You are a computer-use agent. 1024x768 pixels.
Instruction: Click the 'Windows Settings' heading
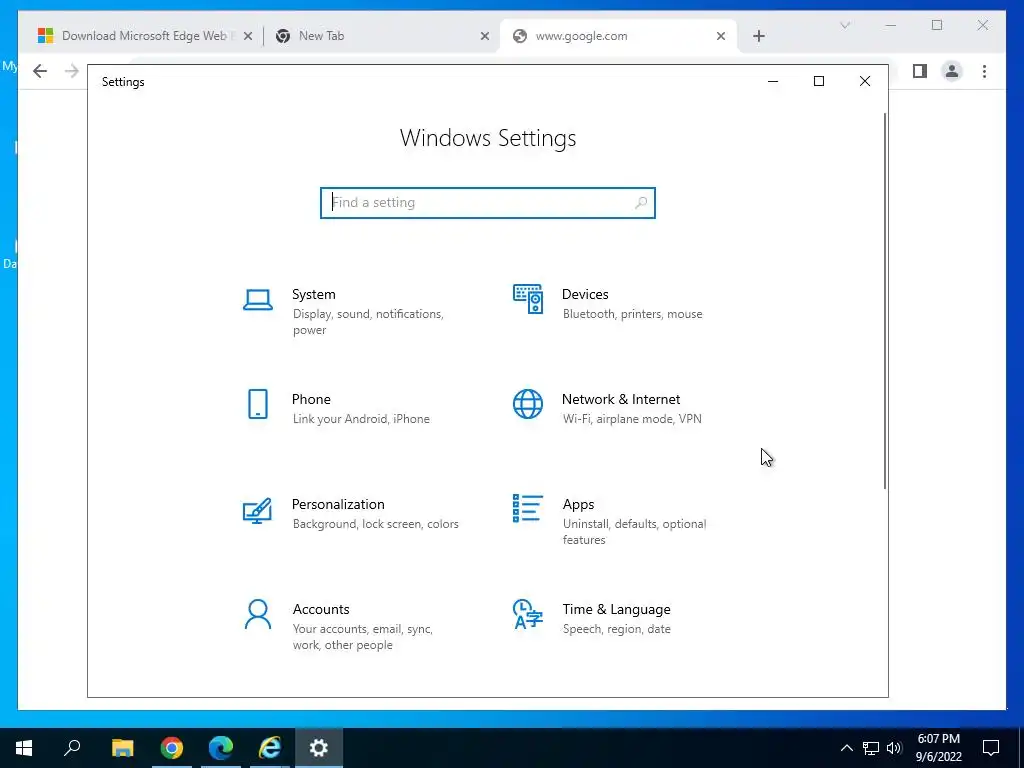tap(488, 138)
